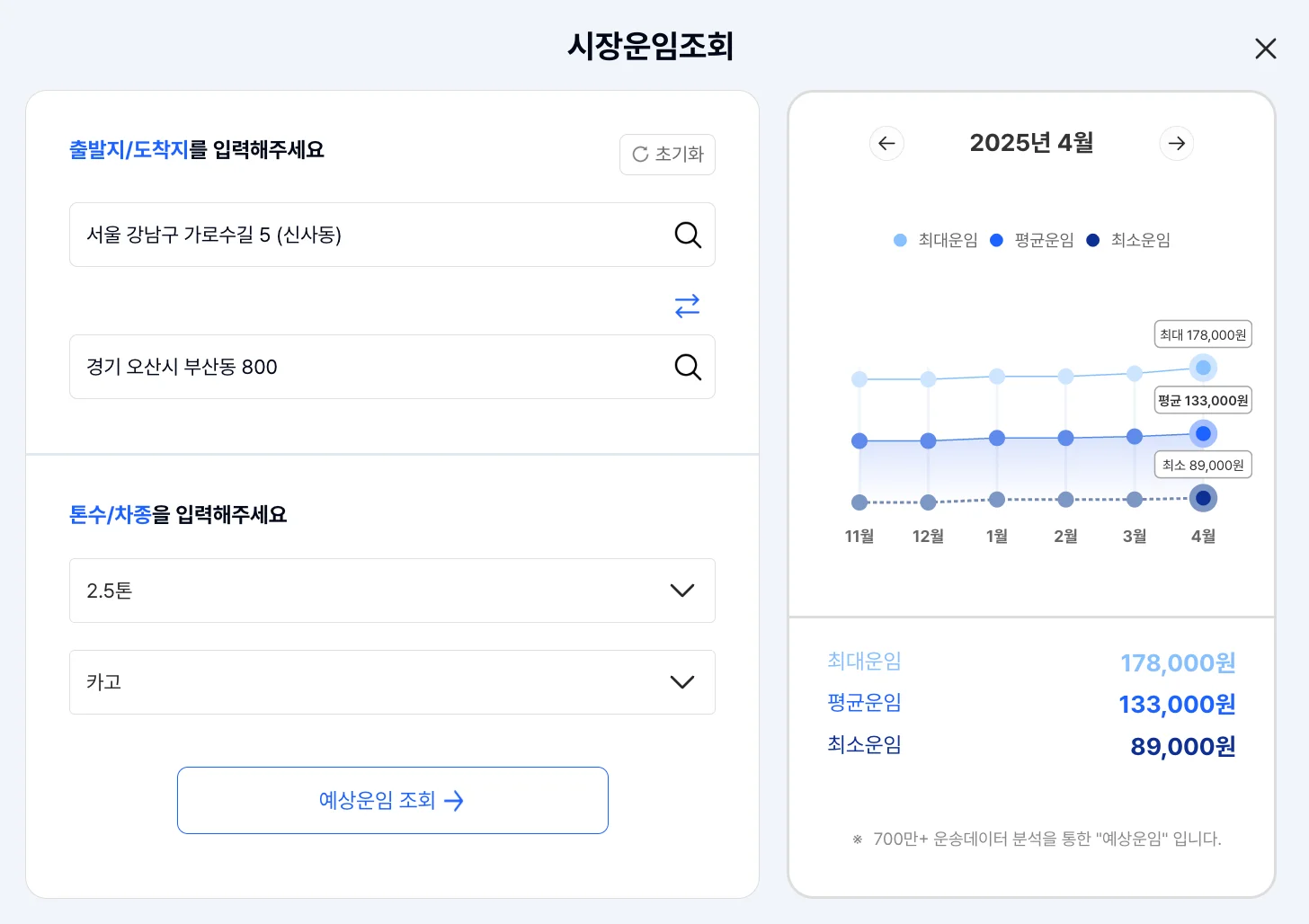Click the 예상운임 조회 button
The image size is (1309, 924).
click(x=393, y=800)
